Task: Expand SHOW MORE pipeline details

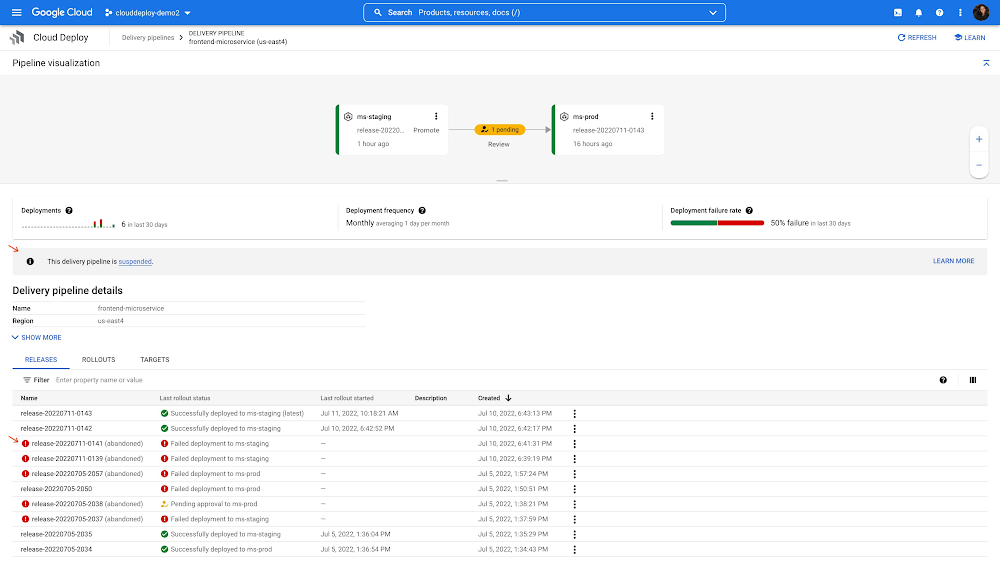Action: [37, 337]
